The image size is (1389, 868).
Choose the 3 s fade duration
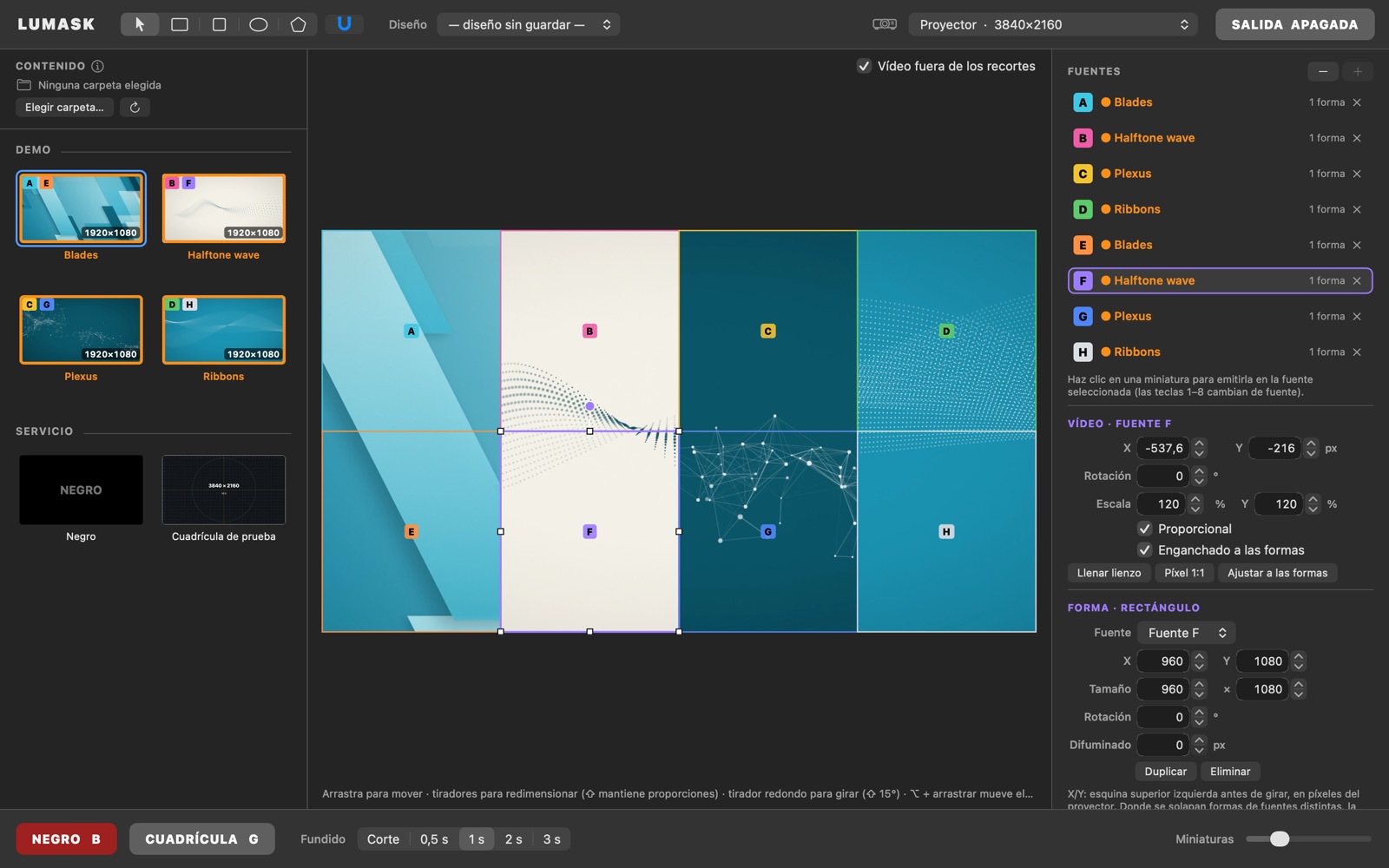click(552, 839)
